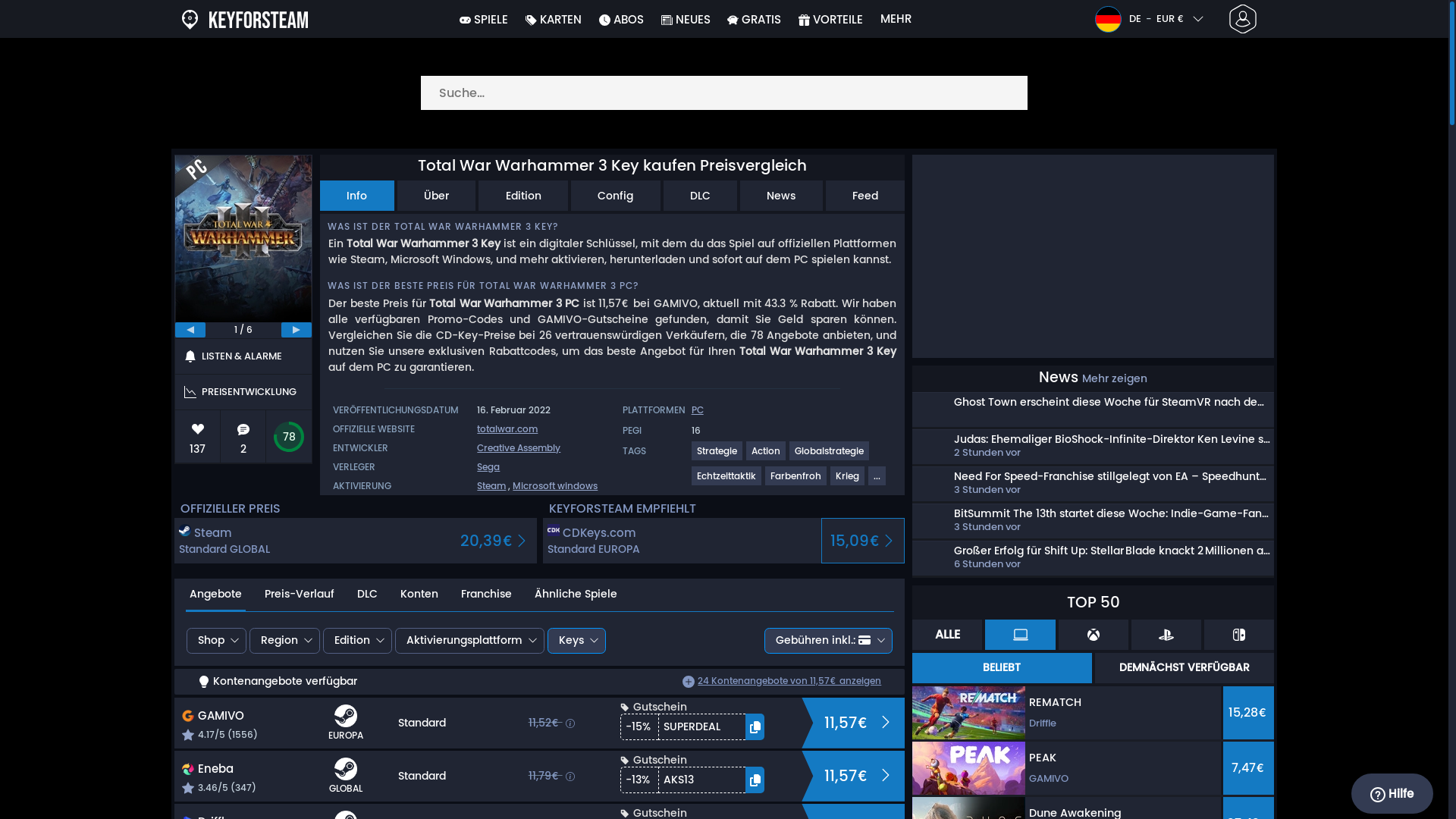The width and height of the screenshot is (1456, 819).
Task: Select ALLE in the Top 50 filter
Action: [x=947, y=635]
